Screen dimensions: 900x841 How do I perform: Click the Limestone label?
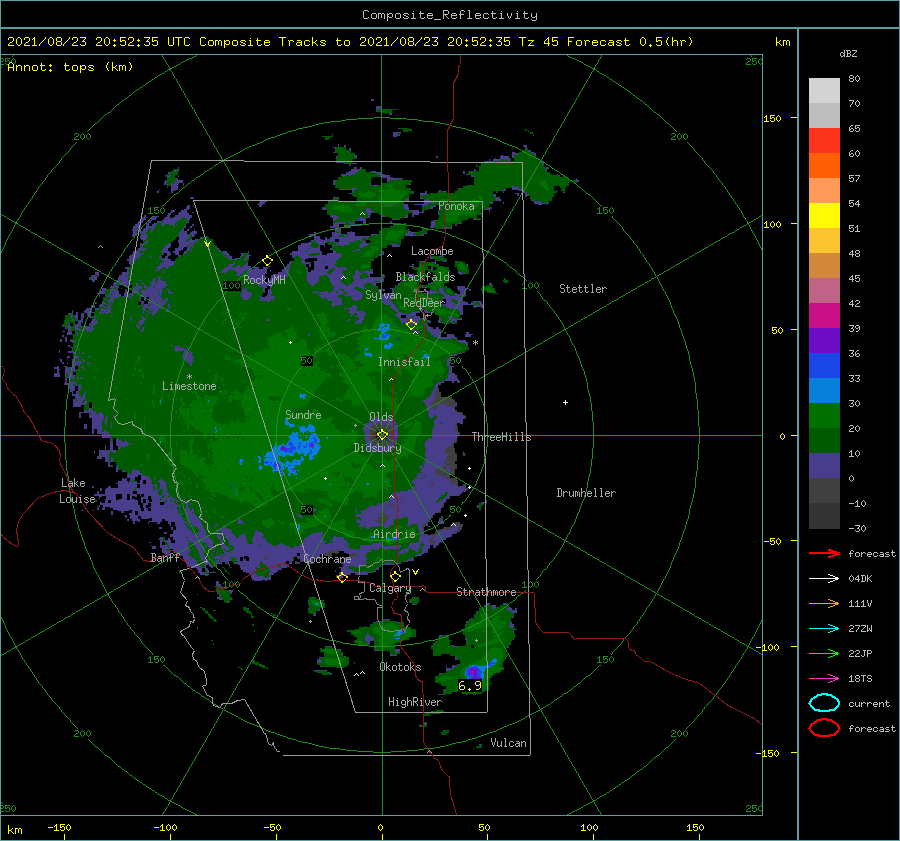[x=189, y=386]
